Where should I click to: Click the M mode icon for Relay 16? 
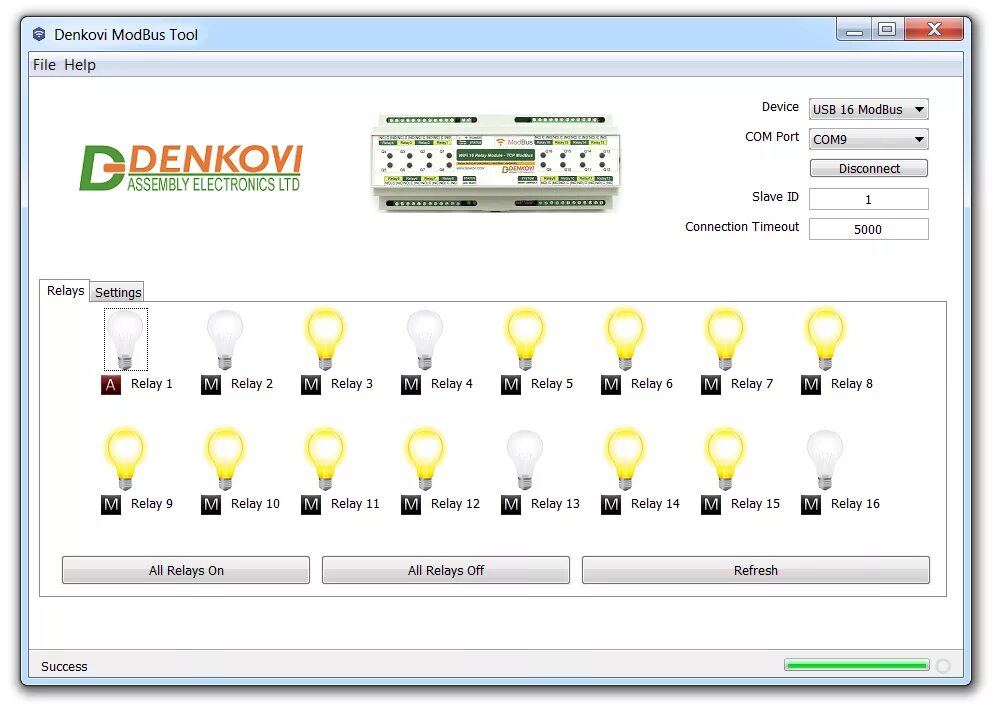pos(811,505)
